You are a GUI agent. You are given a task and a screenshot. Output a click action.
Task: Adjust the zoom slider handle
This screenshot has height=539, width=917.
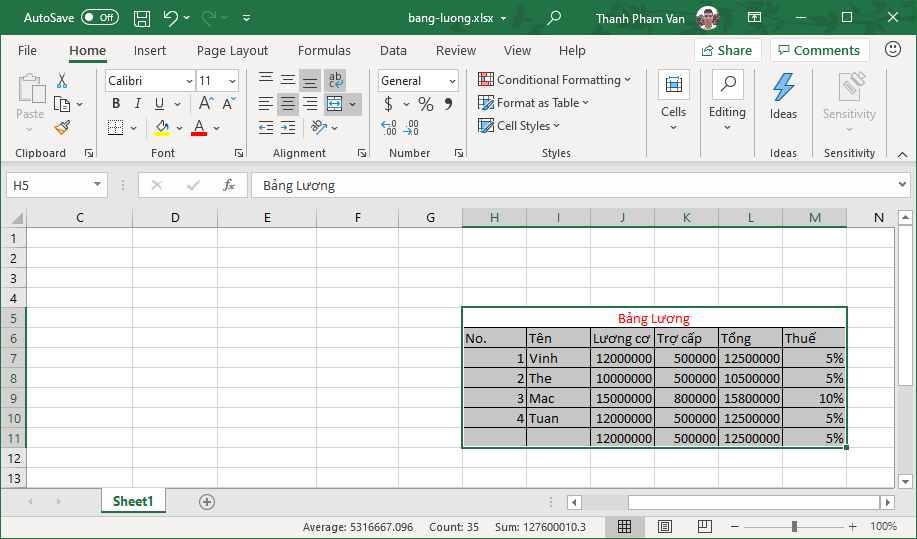point(794,527)
